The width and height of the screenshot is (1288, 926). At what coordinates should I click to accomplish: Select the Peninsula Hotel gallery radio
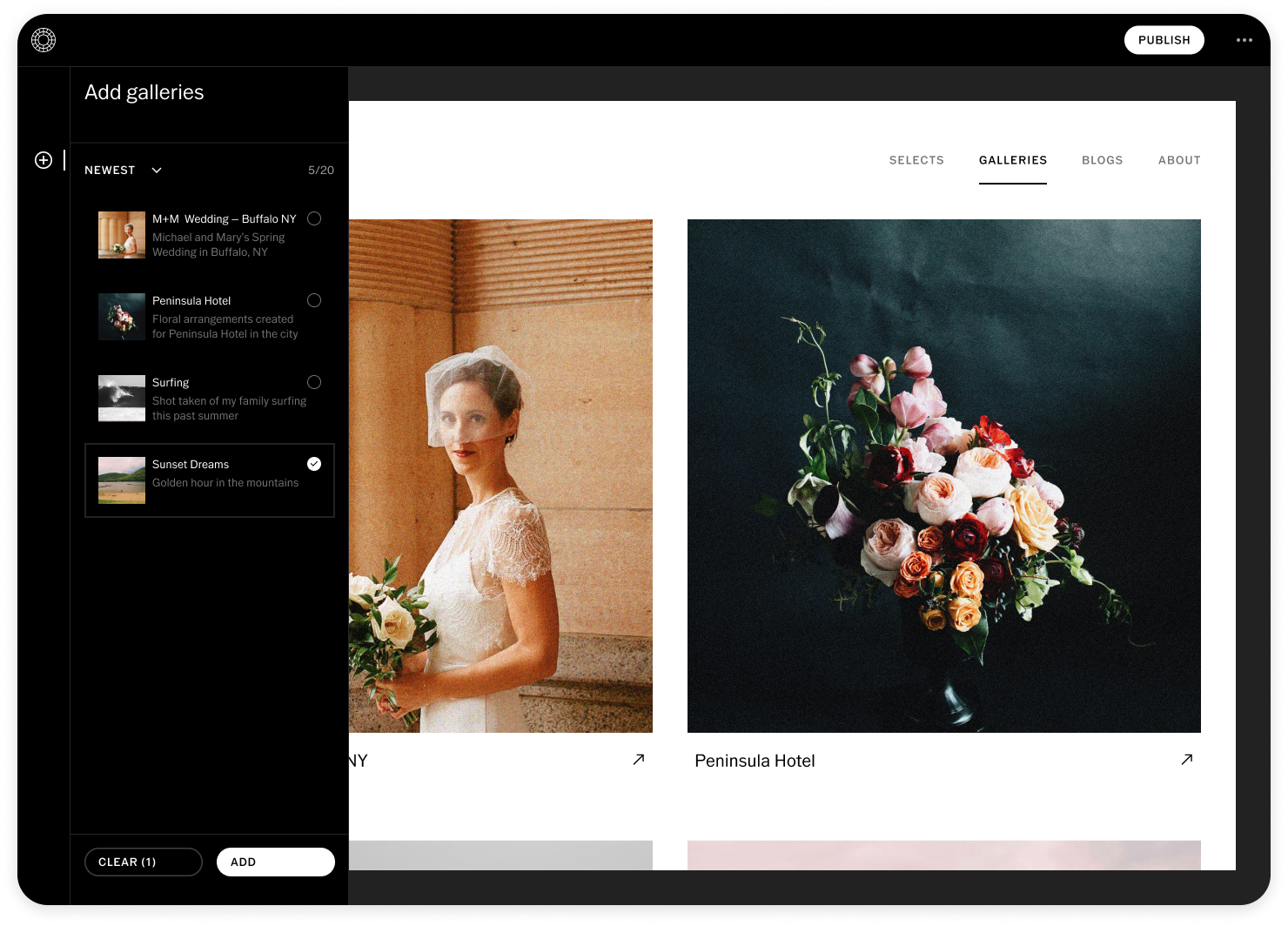[314, 300]
